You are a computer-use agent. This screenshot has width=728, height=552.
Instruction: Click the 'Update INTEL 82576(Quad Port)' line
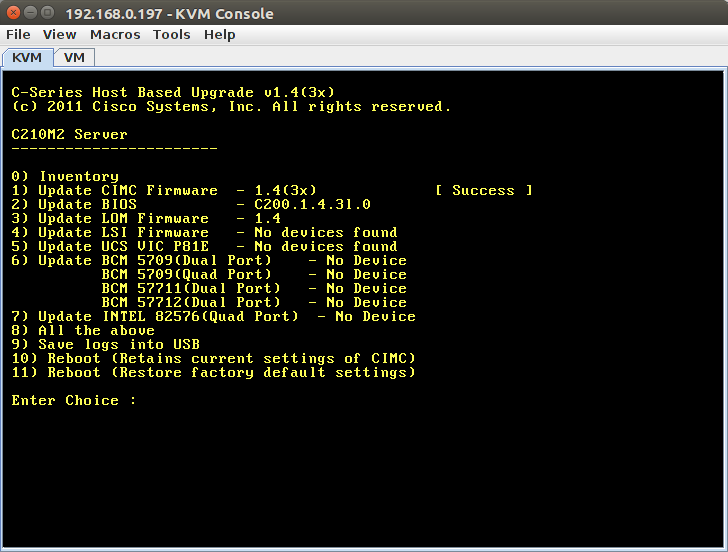pos(214,317)
